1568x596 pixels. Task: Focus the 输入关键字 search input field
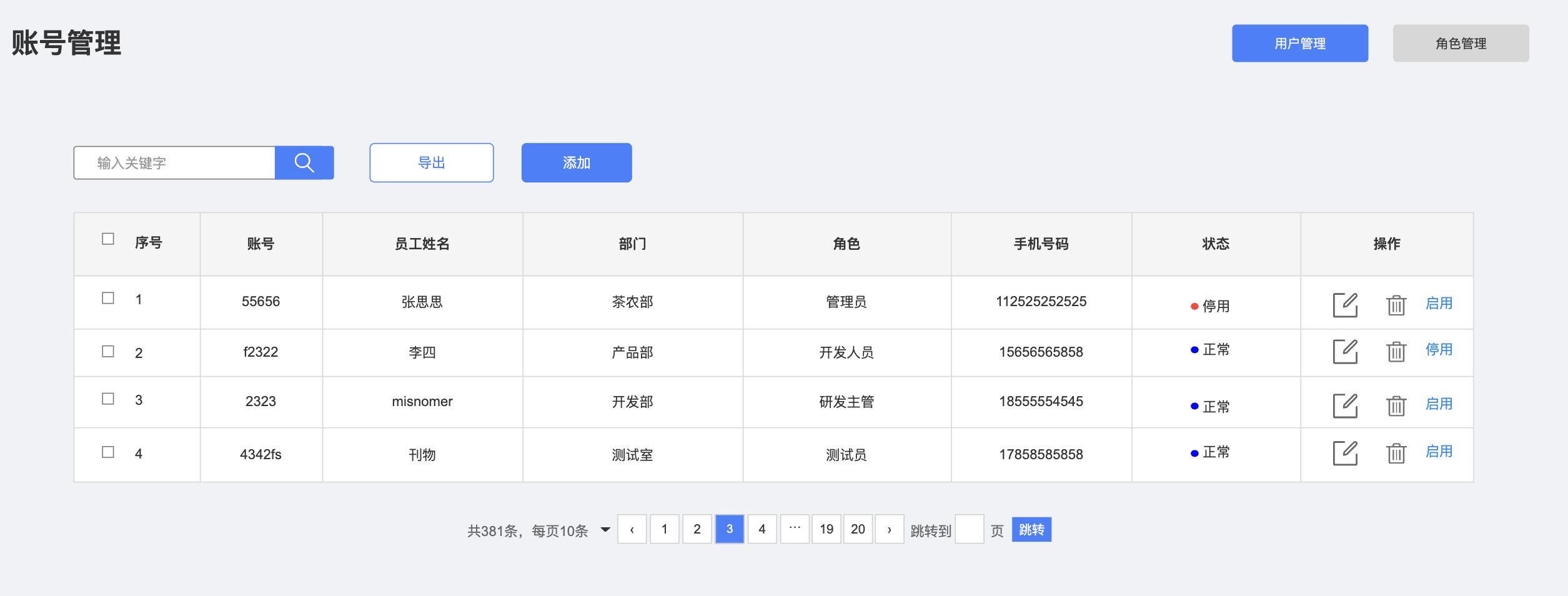point(175,163)
